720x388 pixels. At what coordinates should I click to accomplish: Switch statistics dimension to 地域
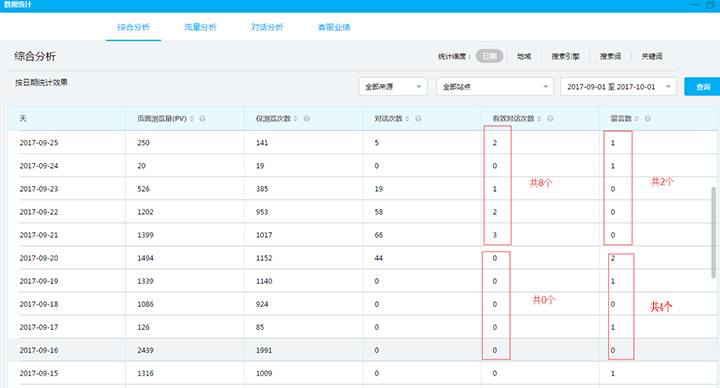tap(524, 56)
